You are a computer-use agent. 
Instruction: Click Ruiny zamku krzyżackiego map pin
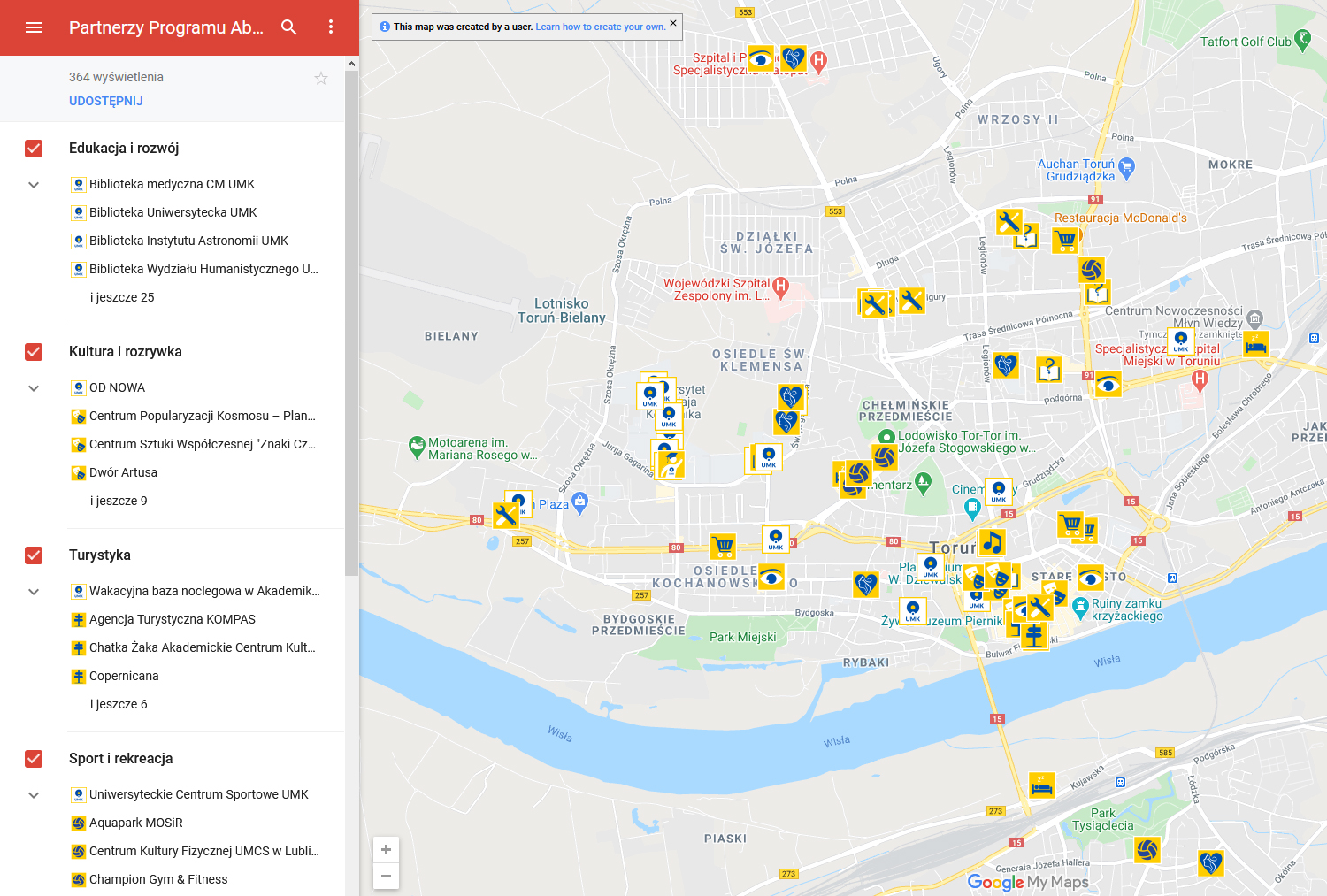(1080, 607)
